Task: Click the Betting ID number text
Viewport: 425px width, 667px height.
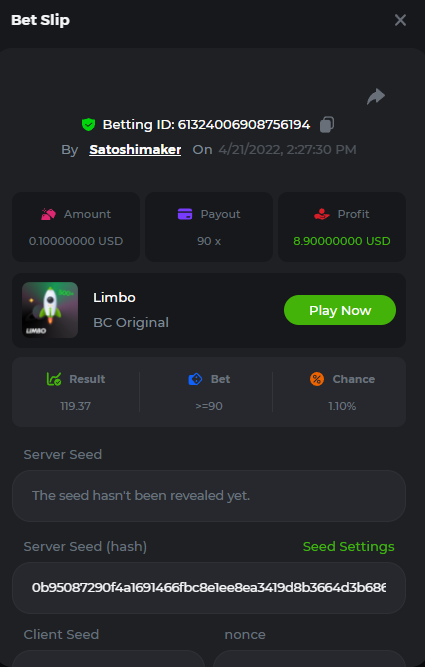Action: click(x=244, y=125)
